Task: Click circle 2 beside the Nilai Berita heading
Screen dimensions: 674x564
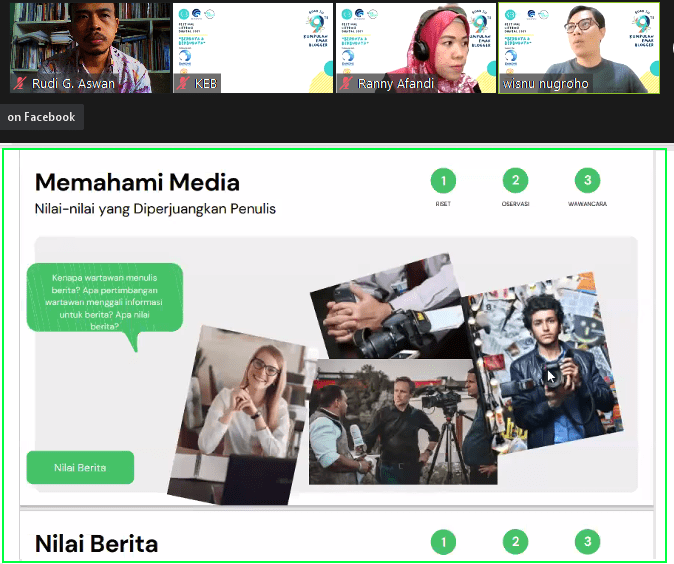Action: pos(515,542)
